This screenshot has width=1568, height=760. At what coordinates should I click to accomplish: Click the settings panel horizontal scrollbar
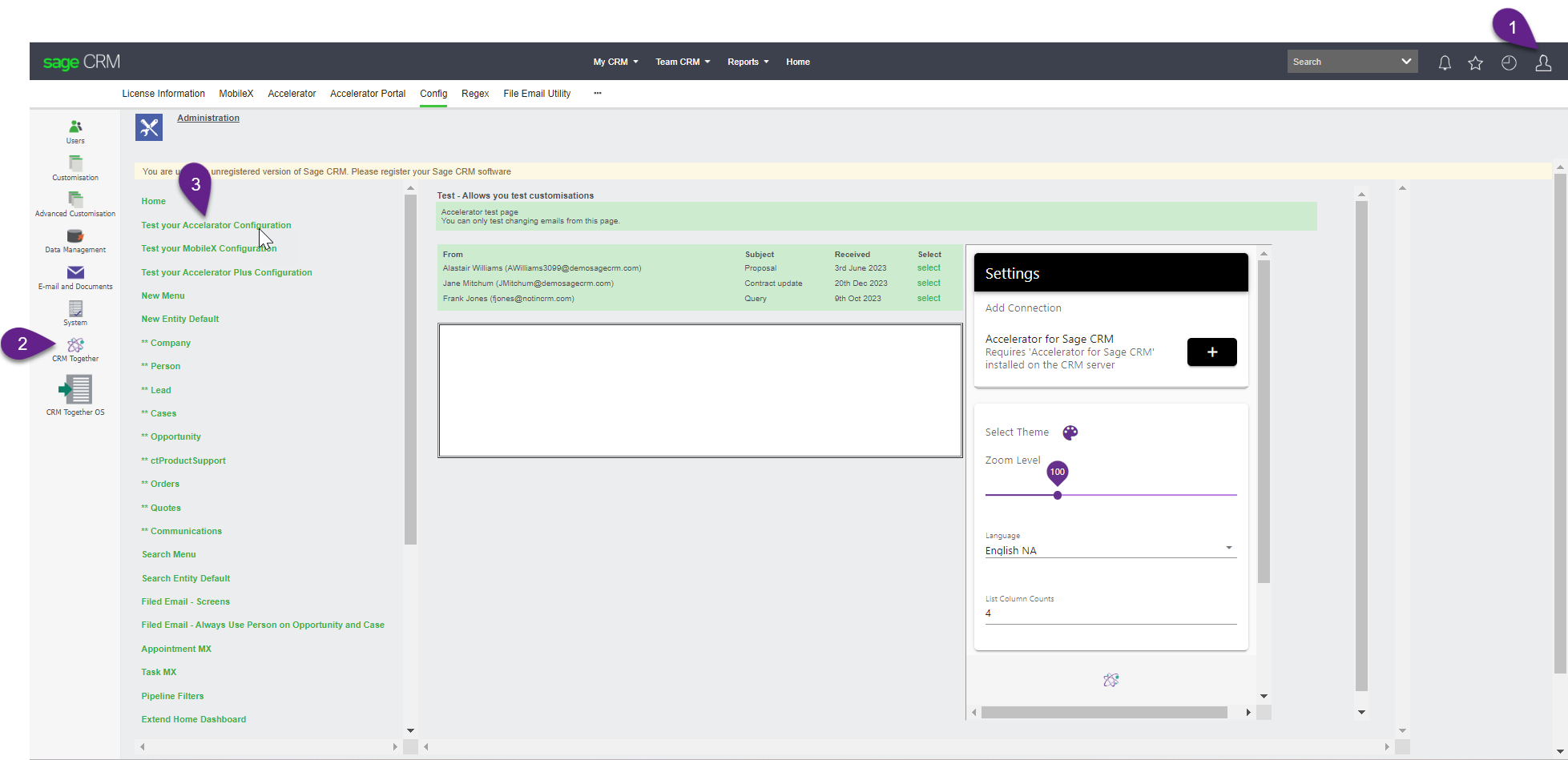[1104, 712]
